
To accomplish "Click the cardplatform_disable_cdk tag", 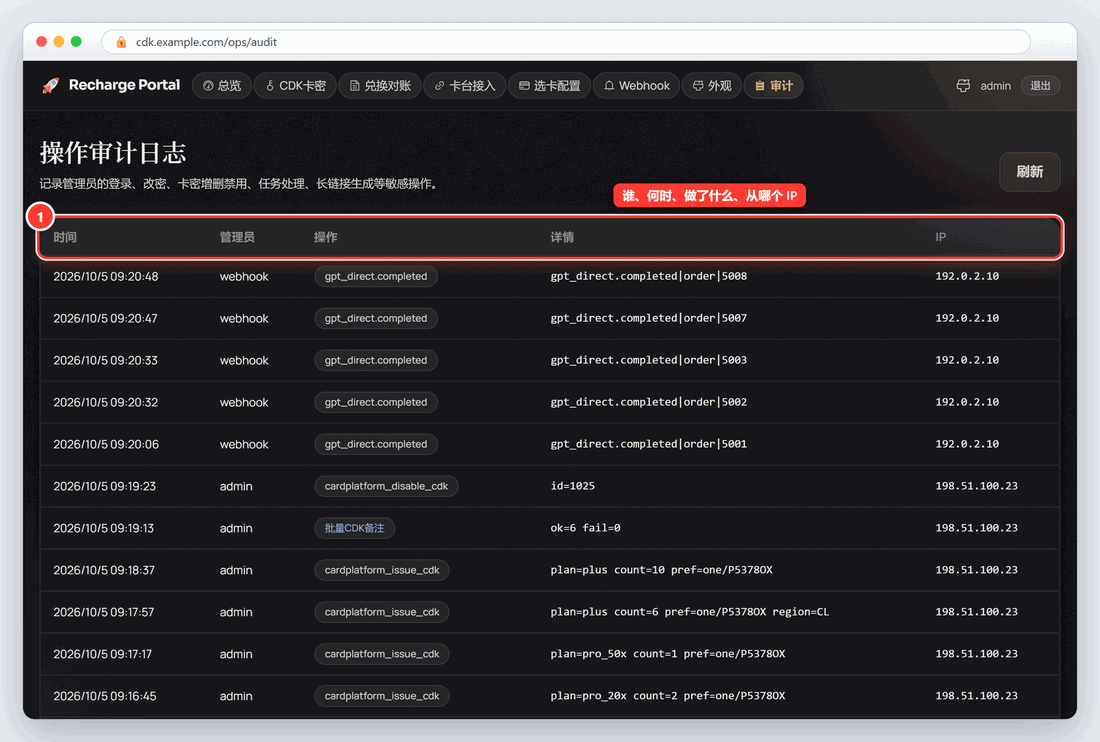I will coord(387,486).
